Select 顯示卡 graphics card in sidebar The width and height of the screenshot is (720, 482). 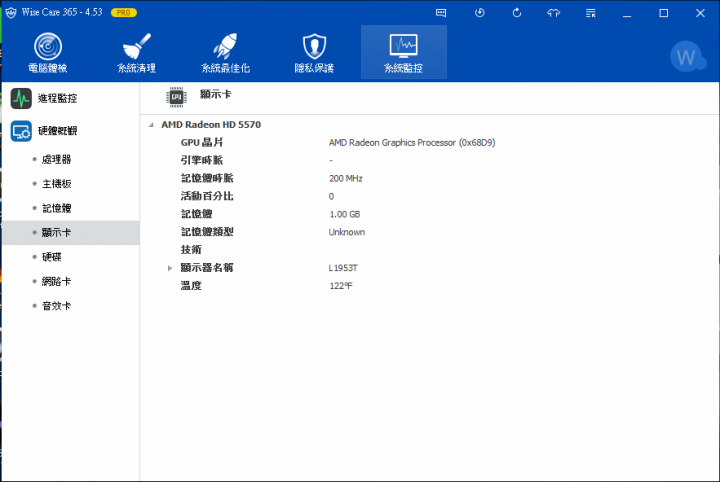pos(71,232)
